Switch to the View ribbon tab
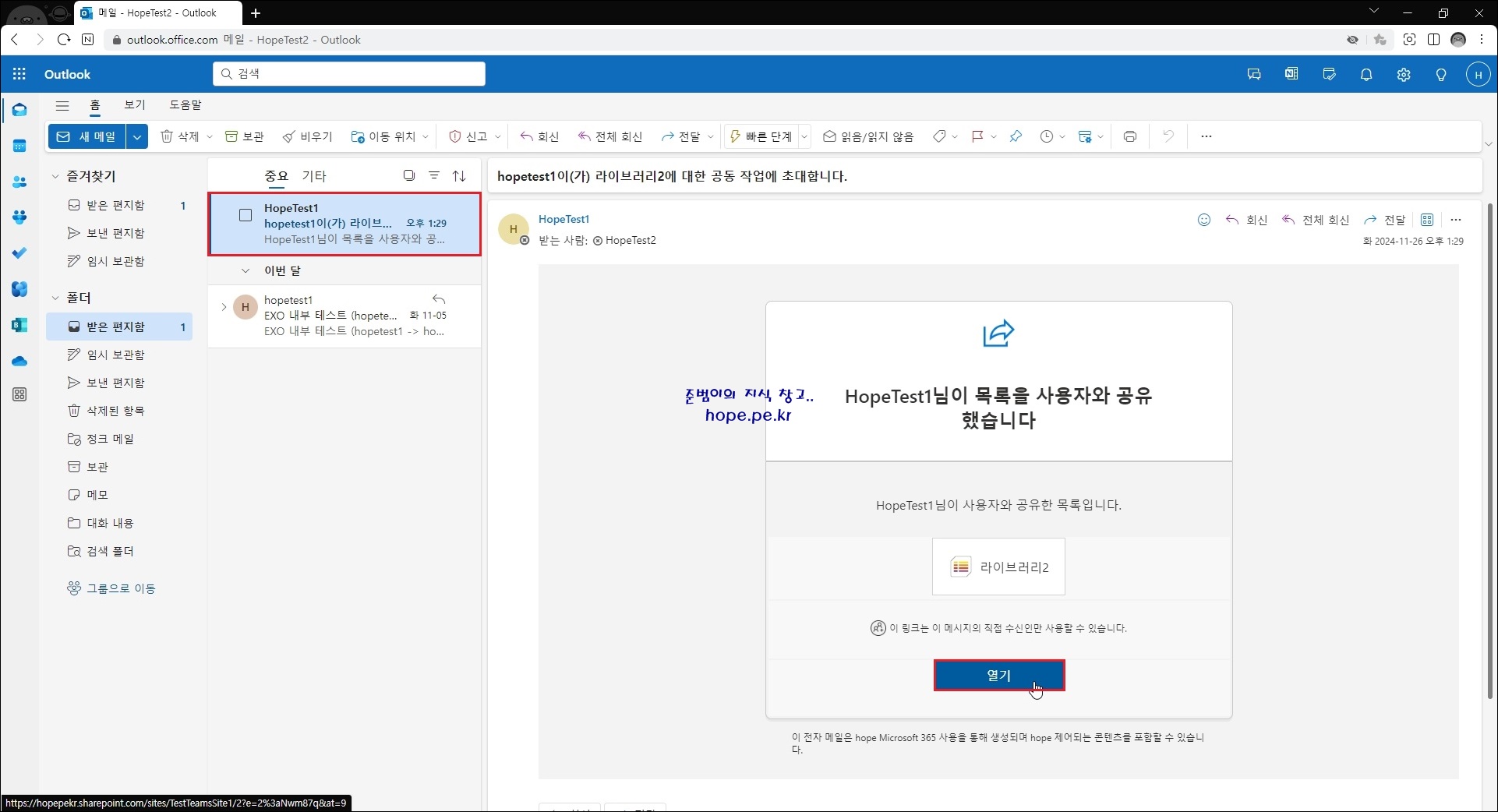 pyautogui.click(x=135, y=104)
